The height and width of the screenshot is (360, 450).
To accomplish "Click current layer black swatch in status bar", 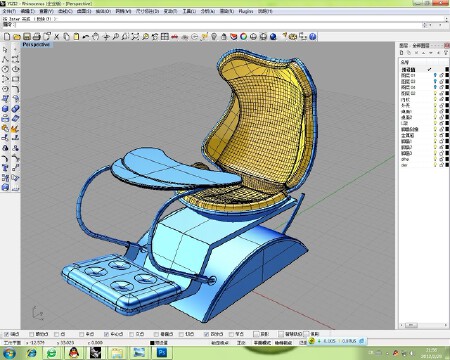I will 152,342.
